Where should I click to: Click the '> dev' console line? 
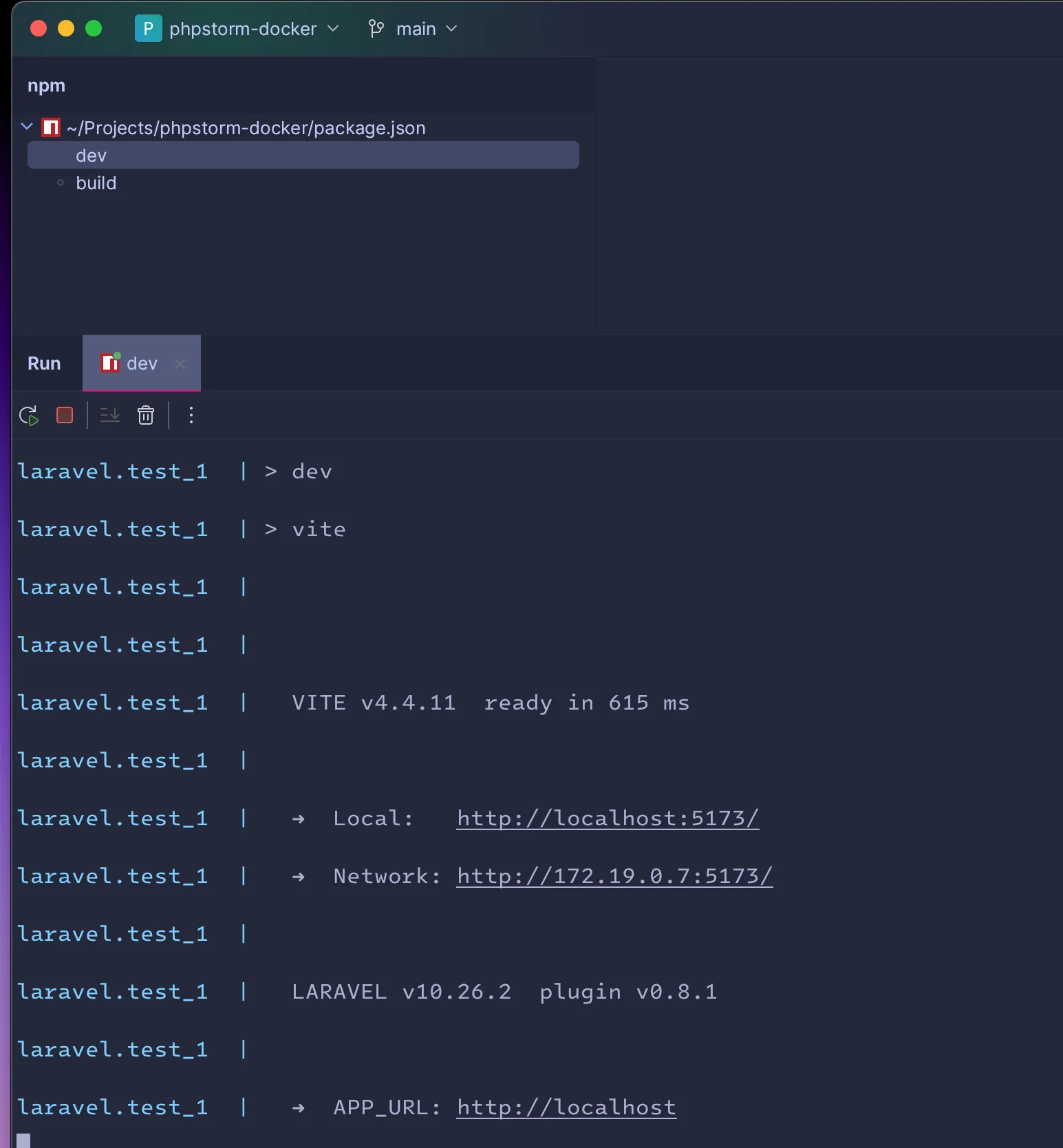(298, 471)
